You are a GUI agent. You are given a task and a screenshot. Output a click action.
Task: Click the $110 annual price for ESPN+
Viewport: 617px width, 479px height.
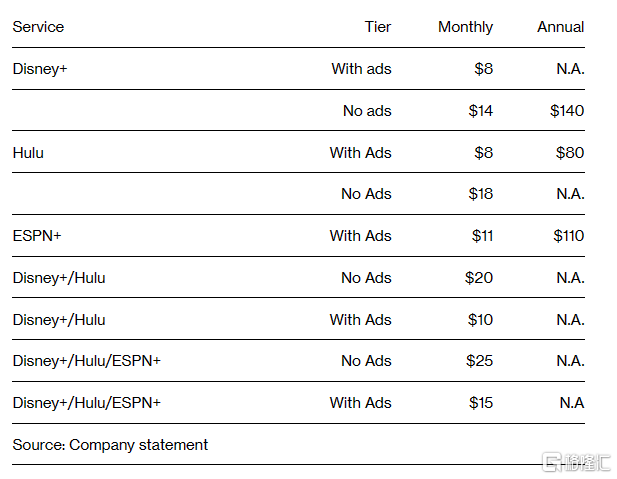coord(568,236)
